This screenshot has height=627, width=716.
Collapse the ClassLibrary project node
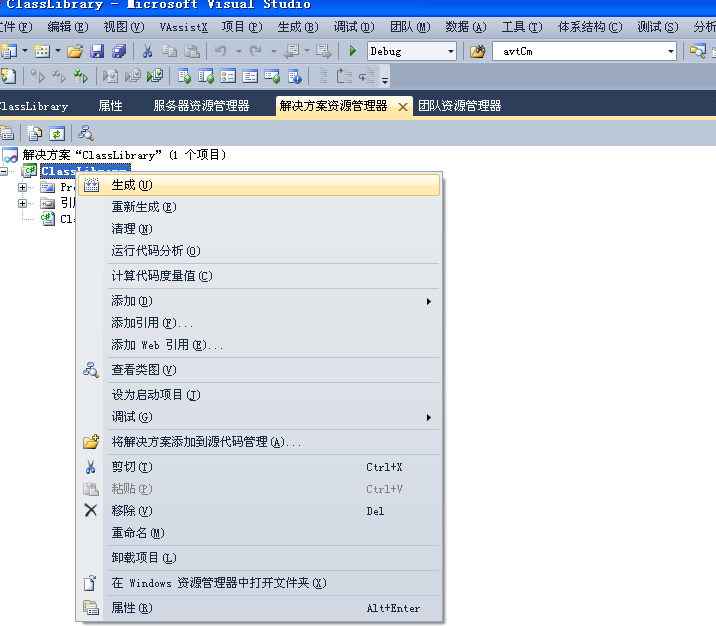click(4, 171)
